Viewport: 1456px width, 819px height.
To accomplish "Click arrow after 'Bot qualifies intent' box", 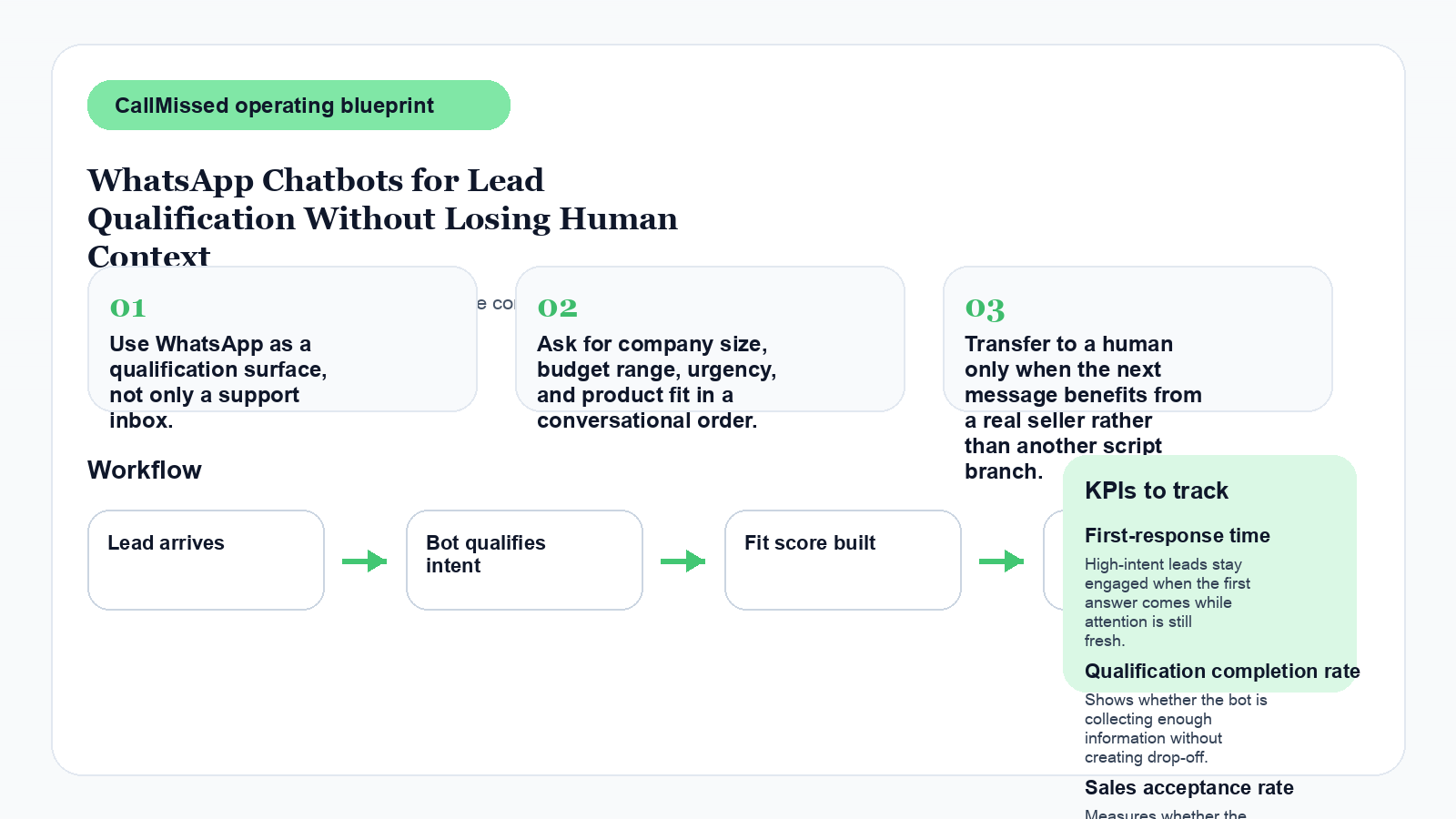I will click(683, 561).
